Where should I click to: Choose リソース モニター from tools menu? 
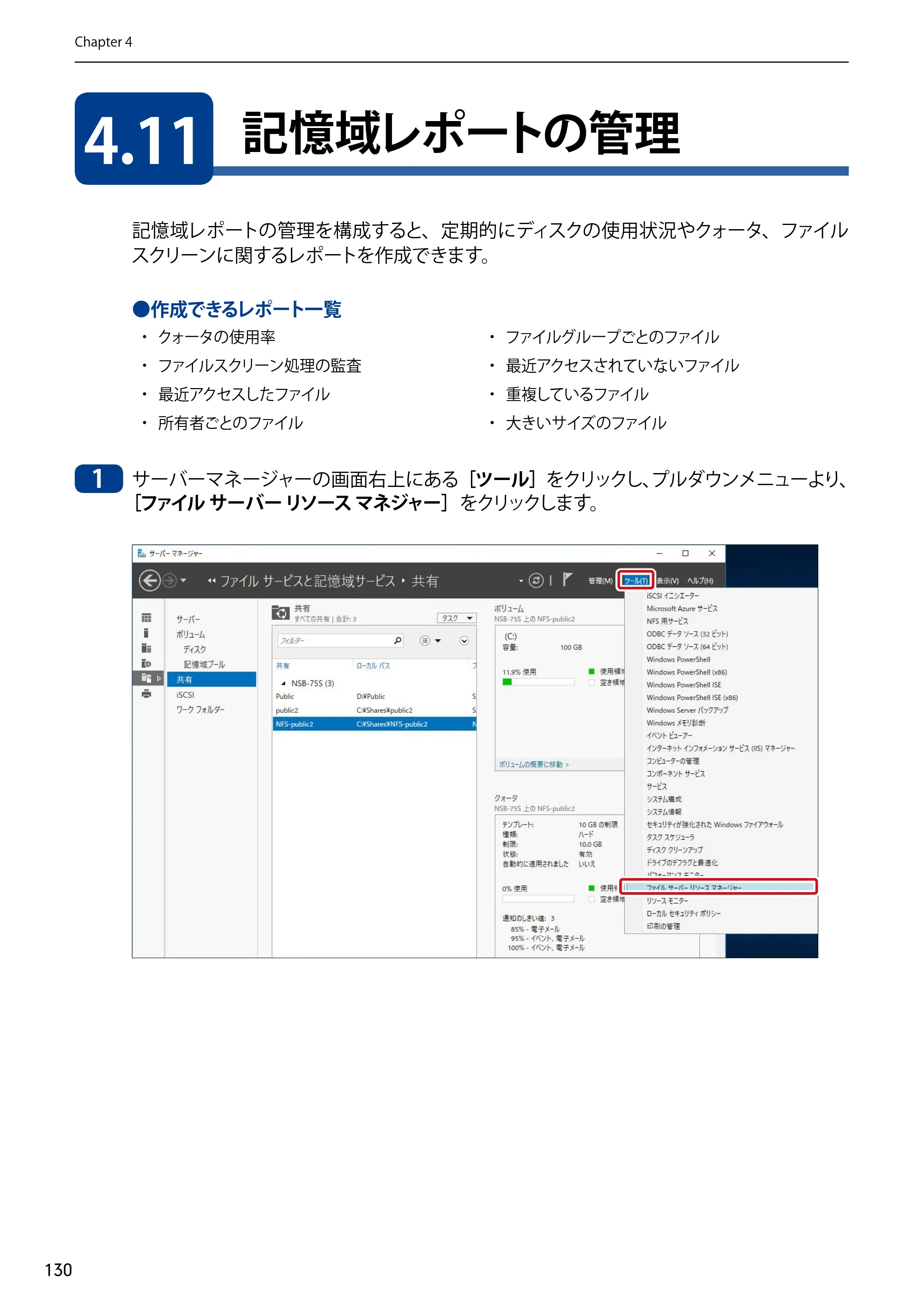pyautogui.click(x=667, y=900)
